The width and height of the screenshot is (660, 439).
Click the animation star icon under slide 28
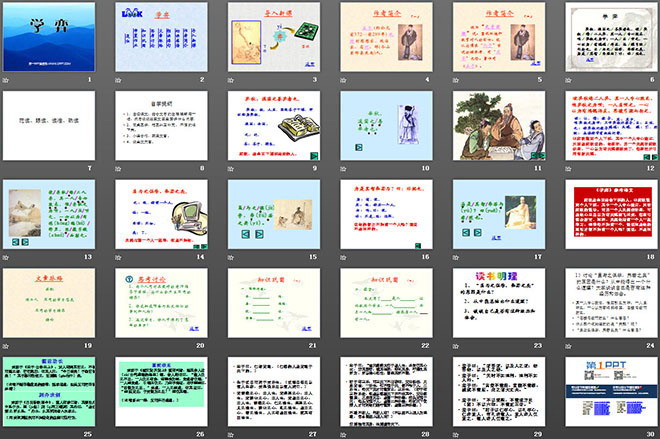coord(343,434)
